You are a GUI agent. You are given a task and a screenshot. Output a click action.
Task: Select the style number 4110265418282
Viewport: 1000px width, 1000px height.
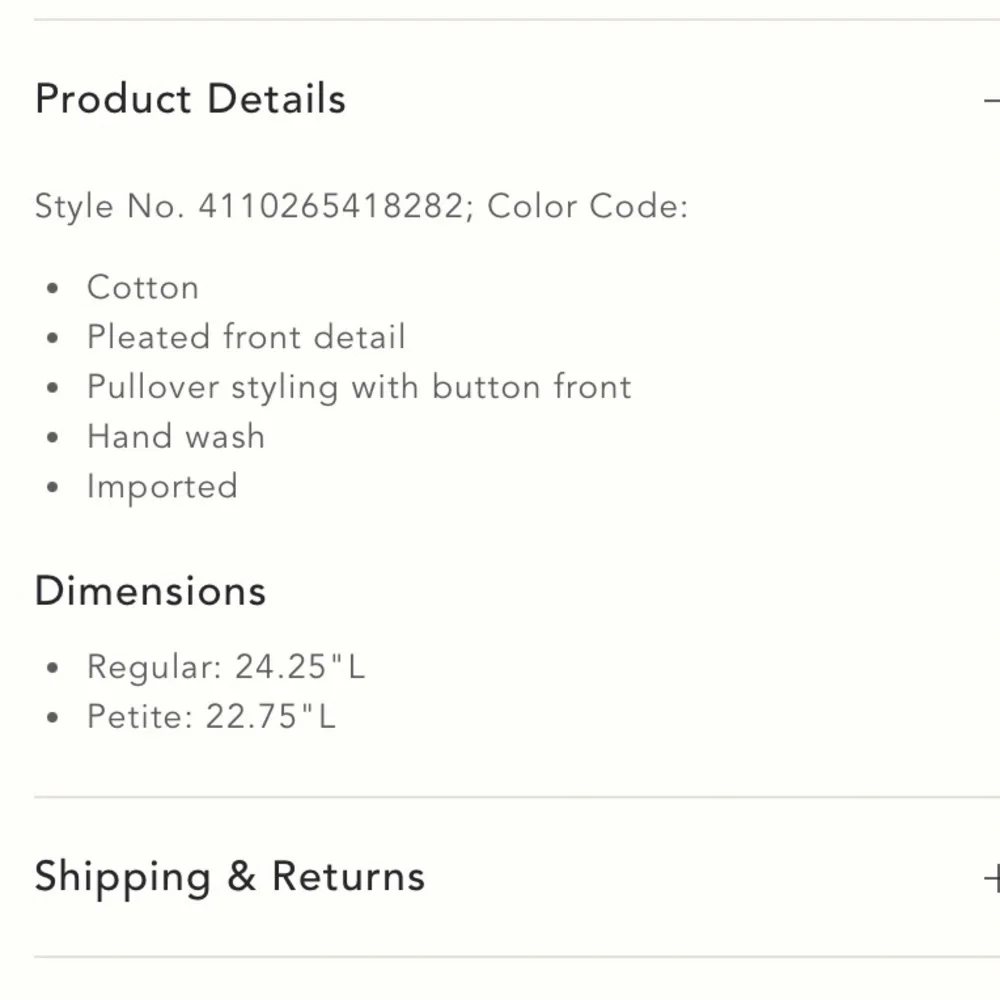331,207
